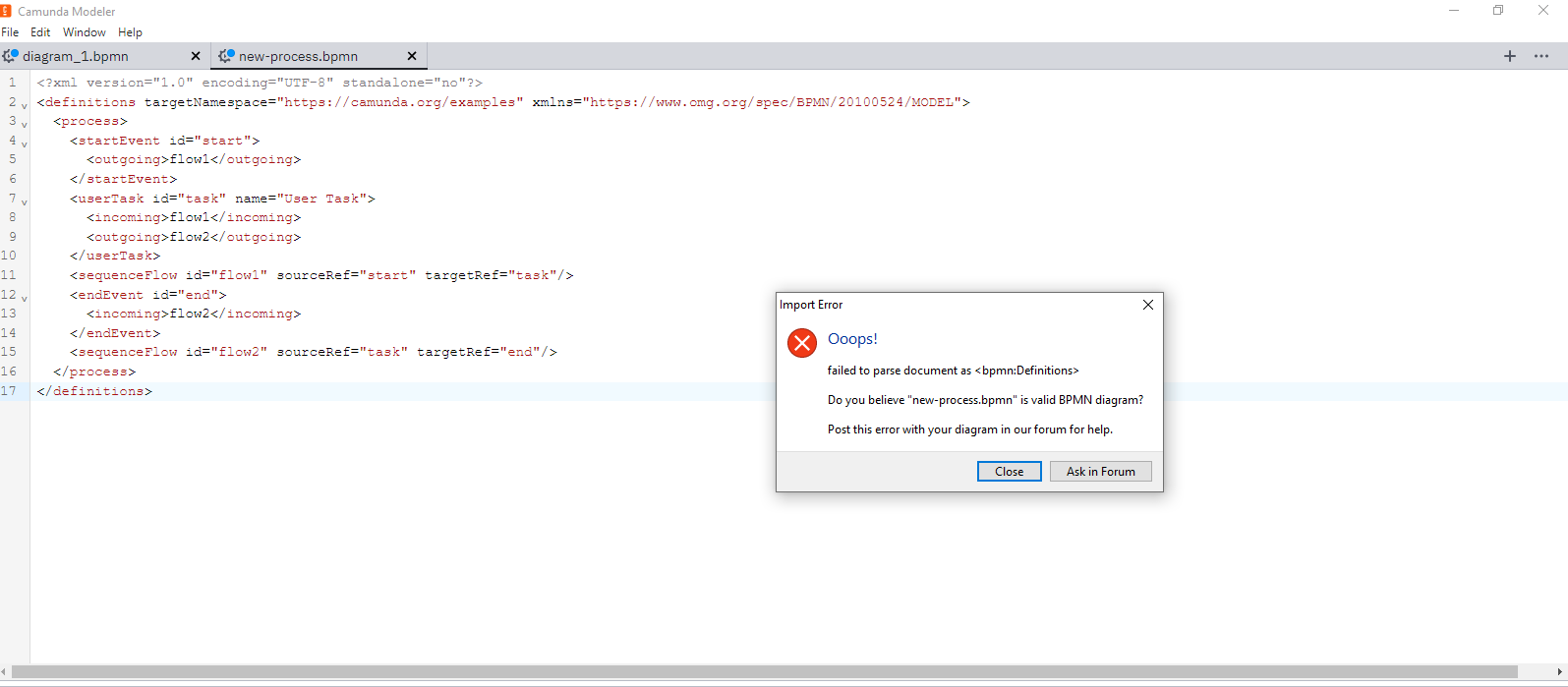Open the Help menu

tap(130, 32)
